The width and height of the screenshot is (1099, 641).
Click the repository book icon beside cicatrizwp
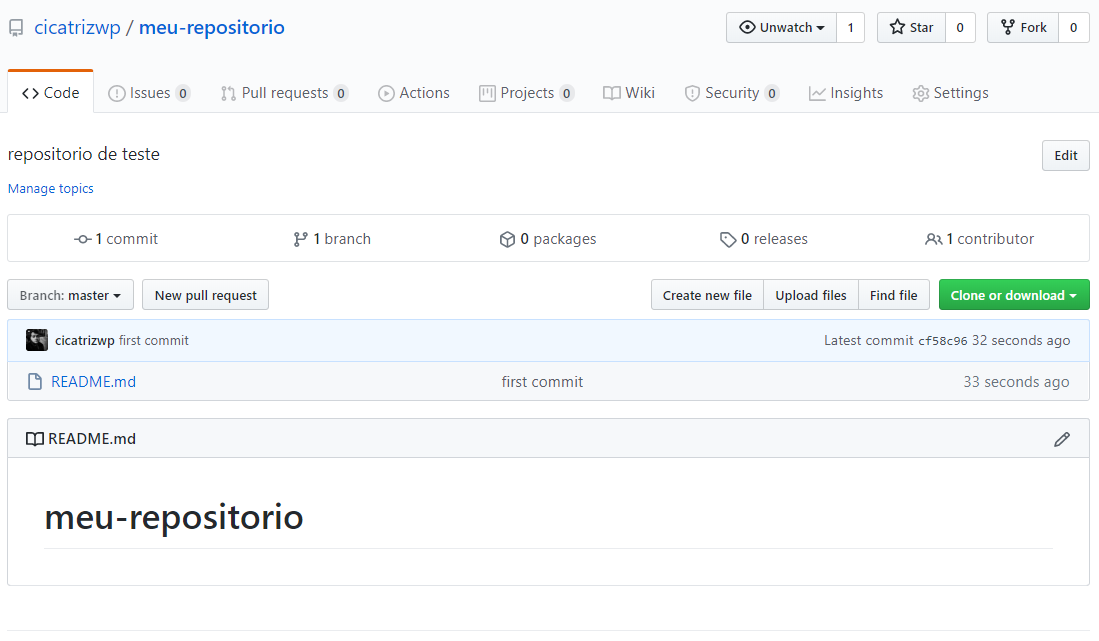pos(16,28)
